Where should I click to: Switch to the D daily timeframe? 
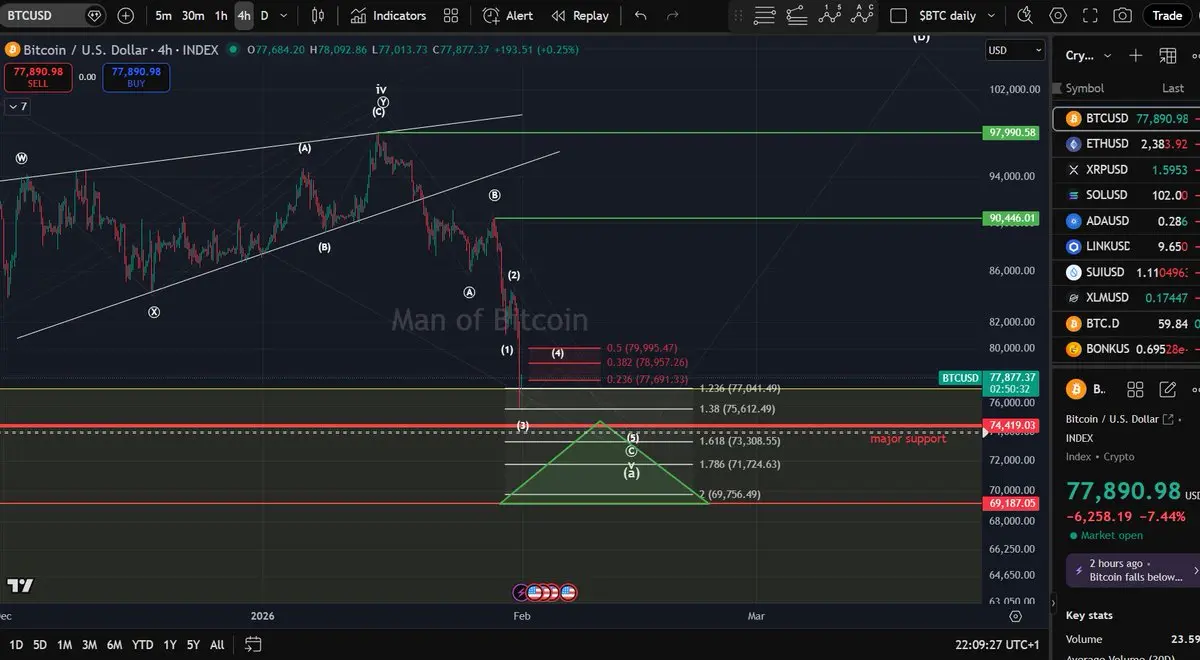tap(264, 15)
